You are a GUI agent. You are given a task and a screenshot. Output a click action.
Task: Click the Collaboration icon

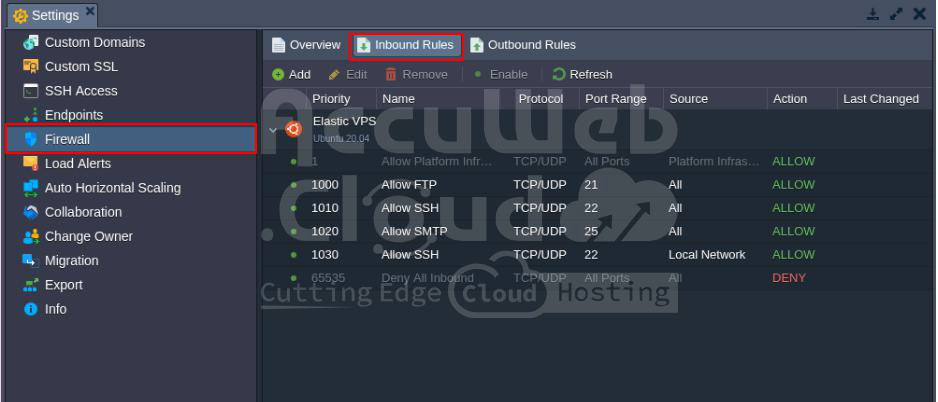30,212
